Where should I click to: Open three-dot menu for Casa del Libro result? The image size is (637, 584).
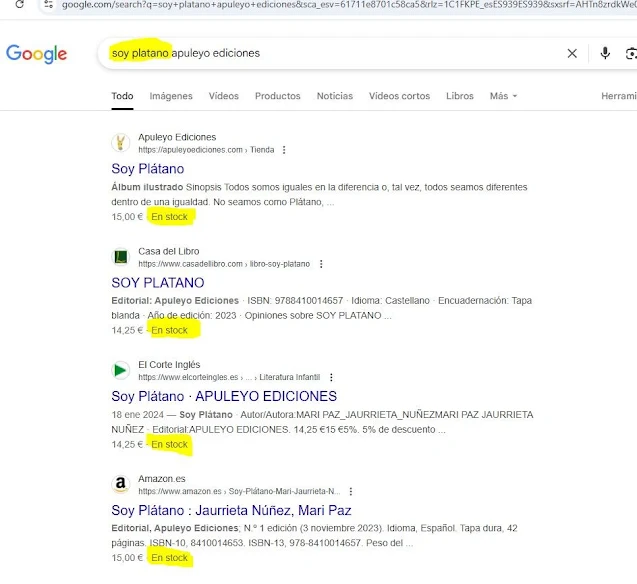pos(320,264)
